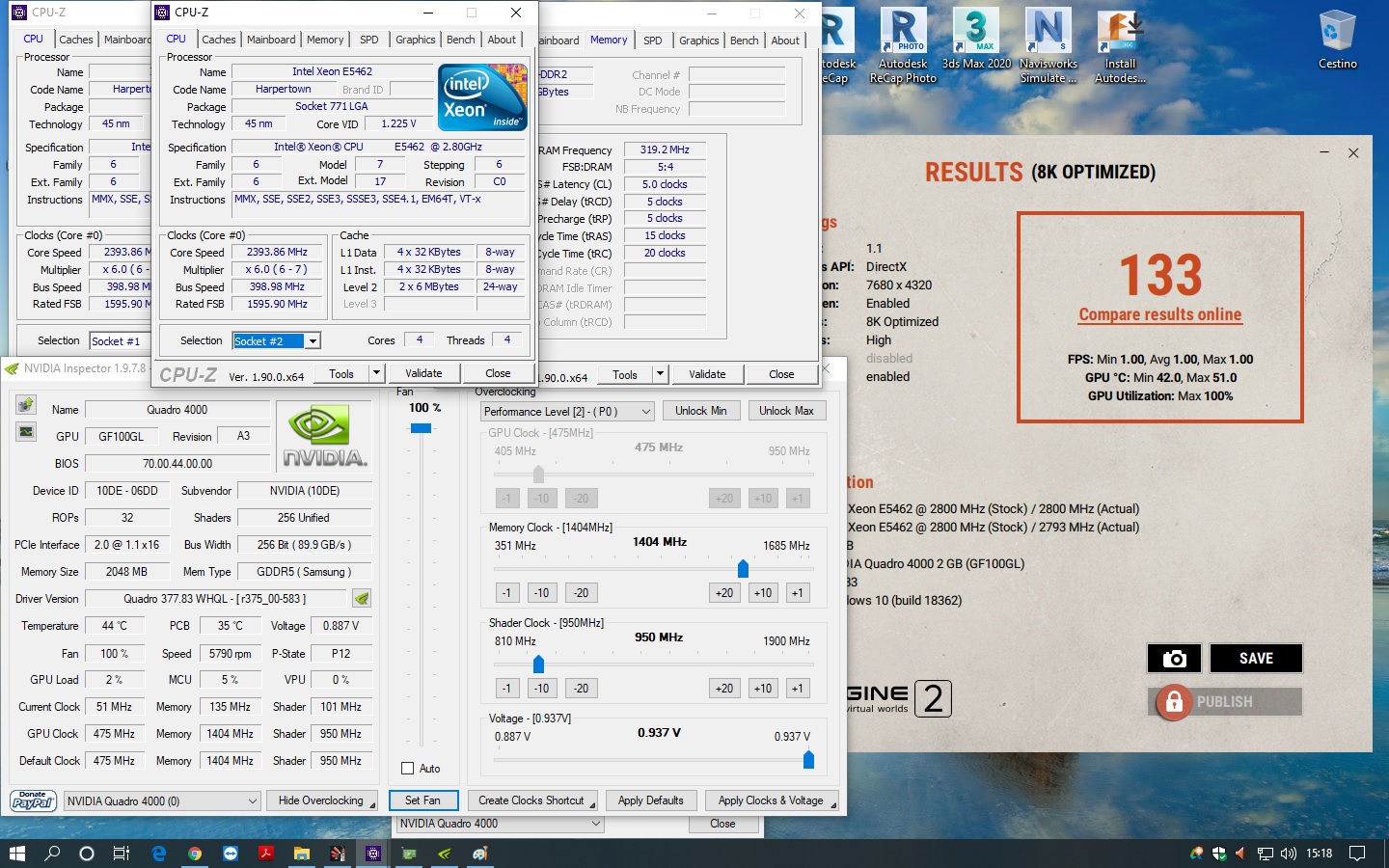
Task: Click the Windows Security tray icon
Action: [1219, 853]
